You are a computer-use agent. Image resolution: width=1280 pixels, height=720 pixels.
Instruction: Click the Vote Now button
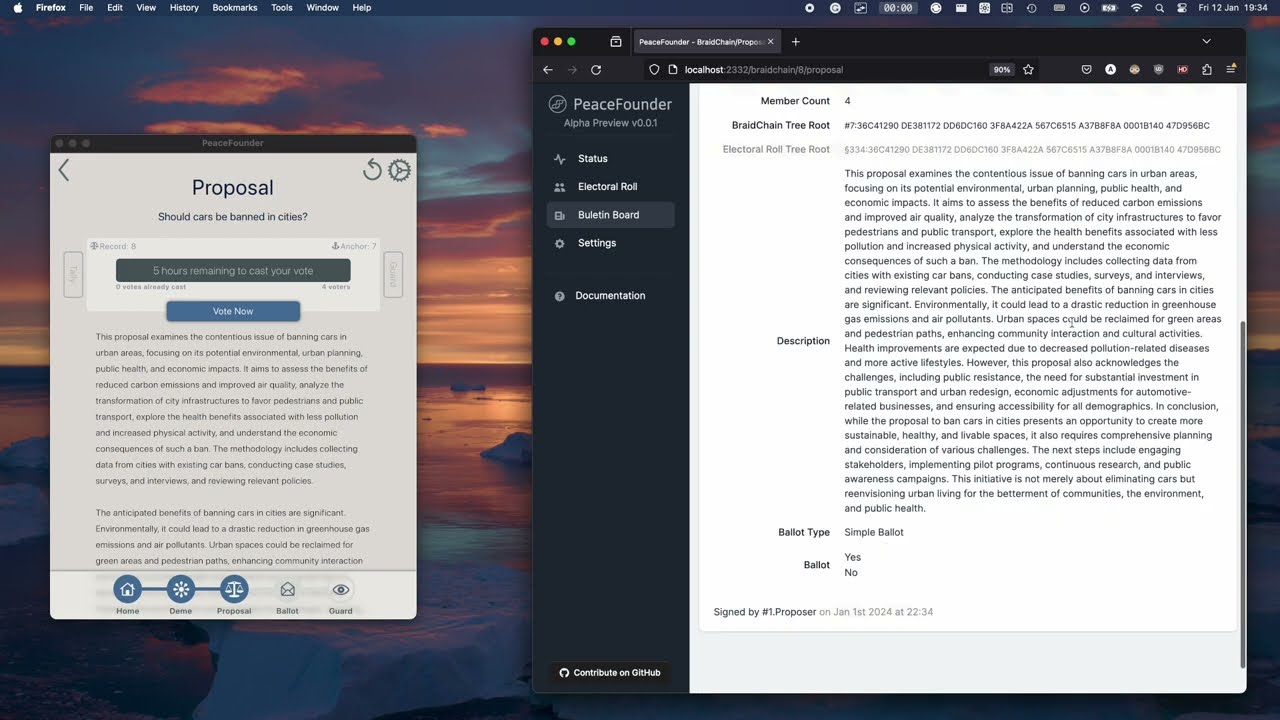[x=233, y=311]
